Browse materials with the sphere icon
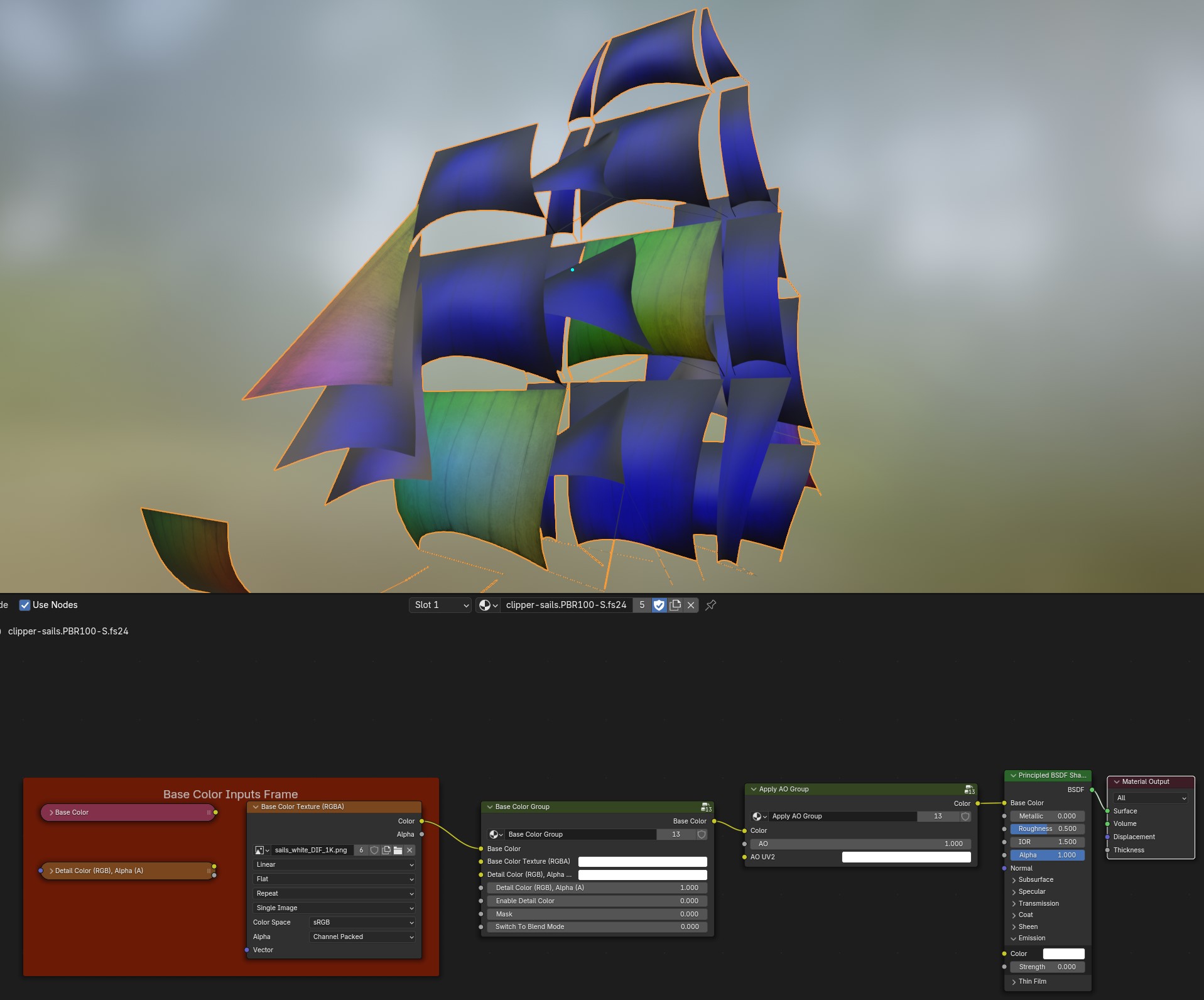Image resolution: width=1204 pixels, height=1000 pixels. (488, 605)
